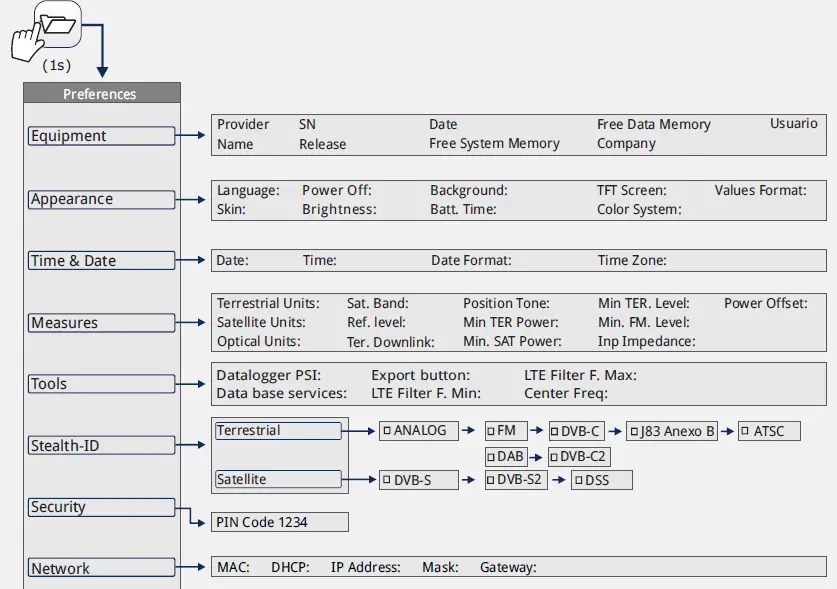Select the Position Tone: setting
837x589 pixels.
(x=506, y=303)
